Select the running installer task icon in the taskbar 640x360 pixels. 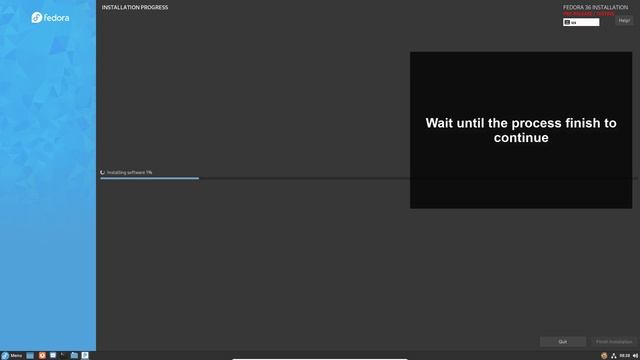[x=85, y=356]
